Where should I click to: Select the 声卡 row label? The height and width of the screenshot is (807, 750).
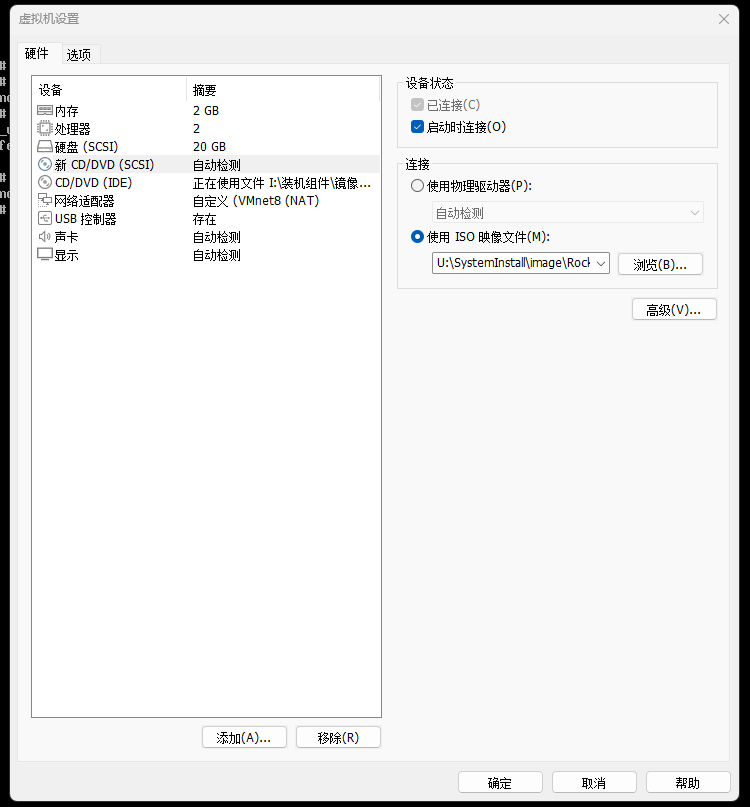click(67, 237)
